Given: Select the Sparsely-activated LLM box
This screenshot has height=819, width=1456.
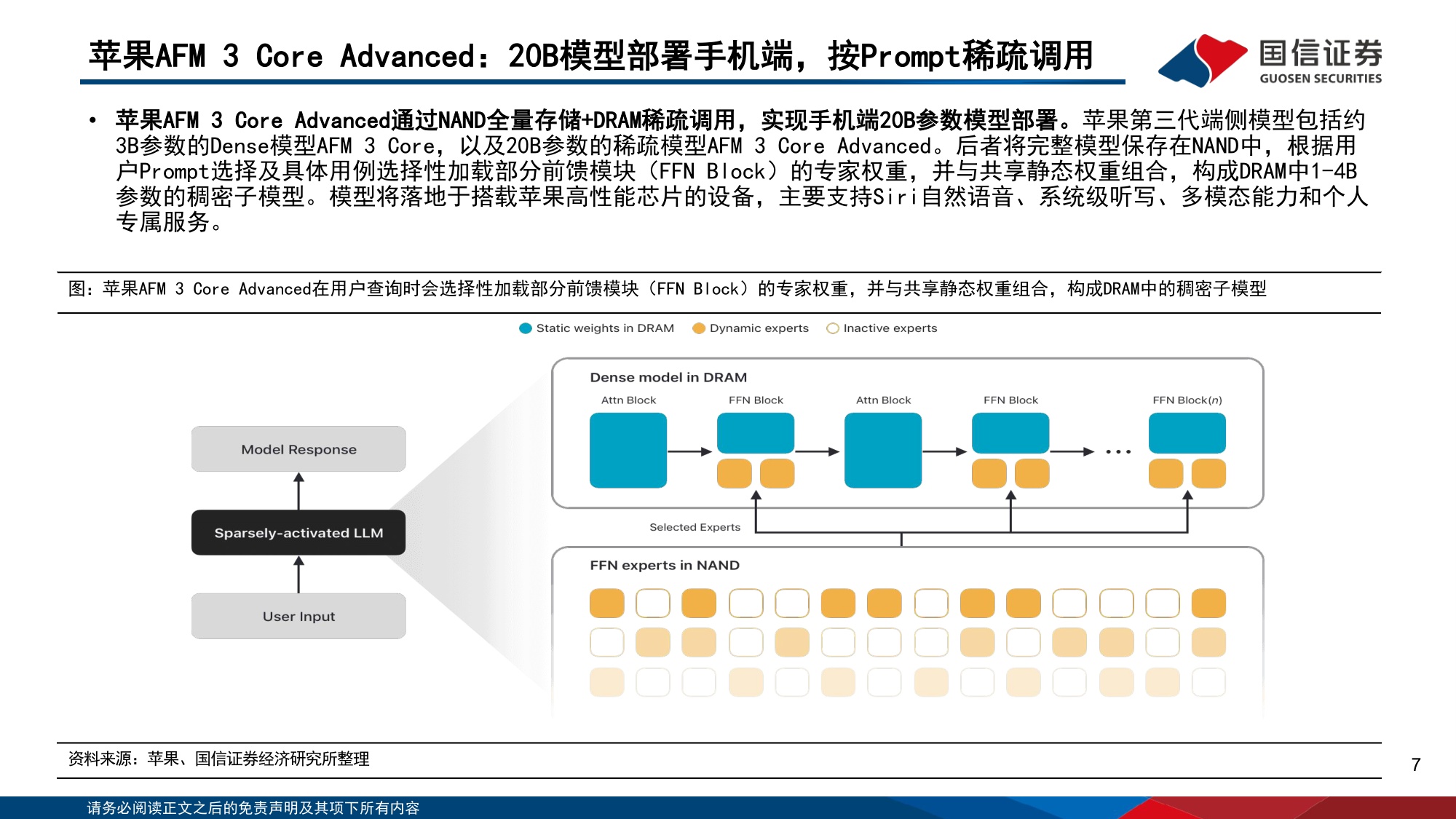Looking at the screenshot, I should (298, 533).
